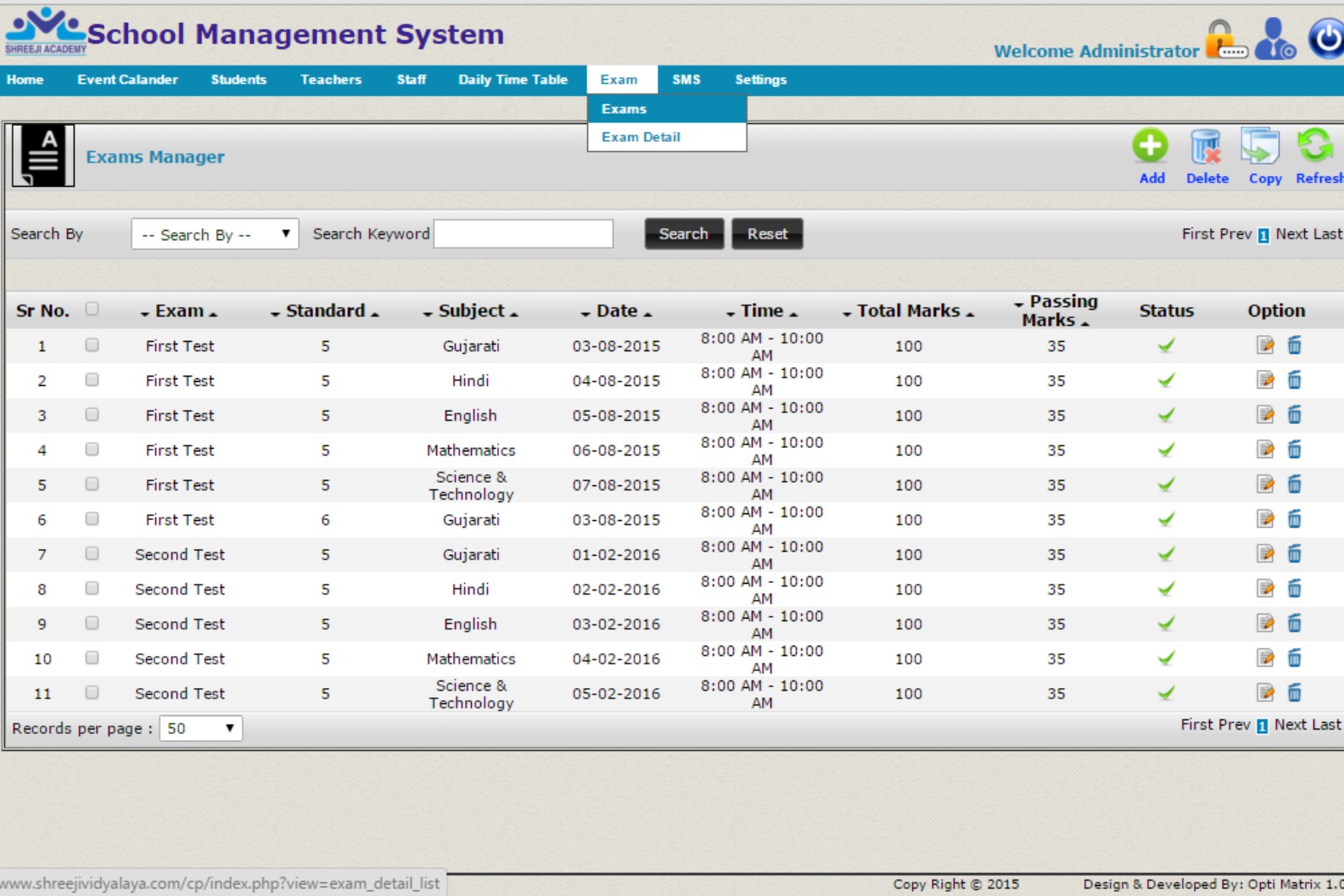Image resolution: width=1344 pixels, height=896 pixels.
Task: Select Exam Detail from Exam submenu
Action: pos(667,137)
